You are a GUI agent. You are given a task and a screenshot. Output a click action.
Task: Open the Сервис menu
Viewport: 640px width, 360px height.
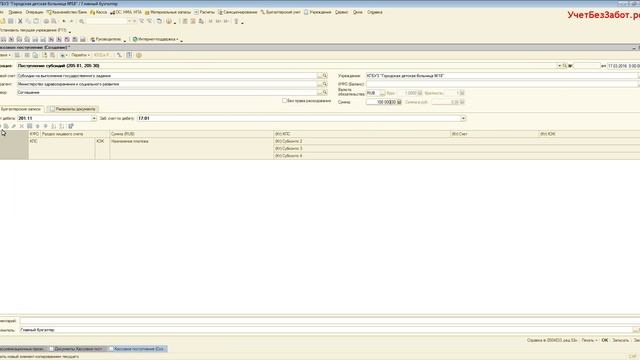tap(341, 12)
